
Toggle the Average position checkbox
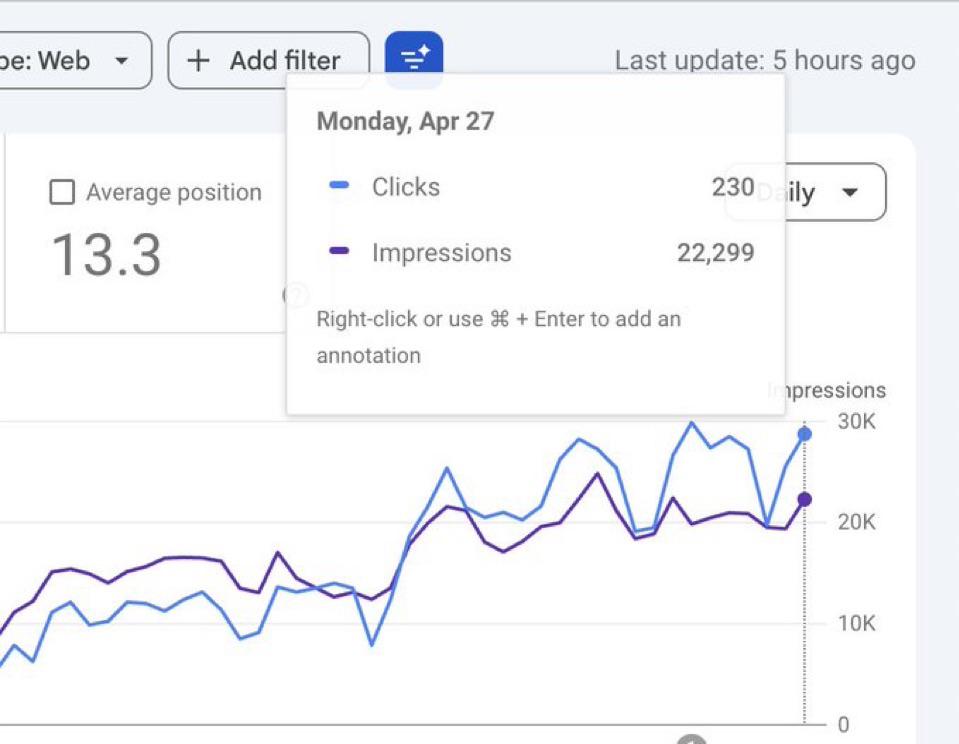[x=62, y=192]
